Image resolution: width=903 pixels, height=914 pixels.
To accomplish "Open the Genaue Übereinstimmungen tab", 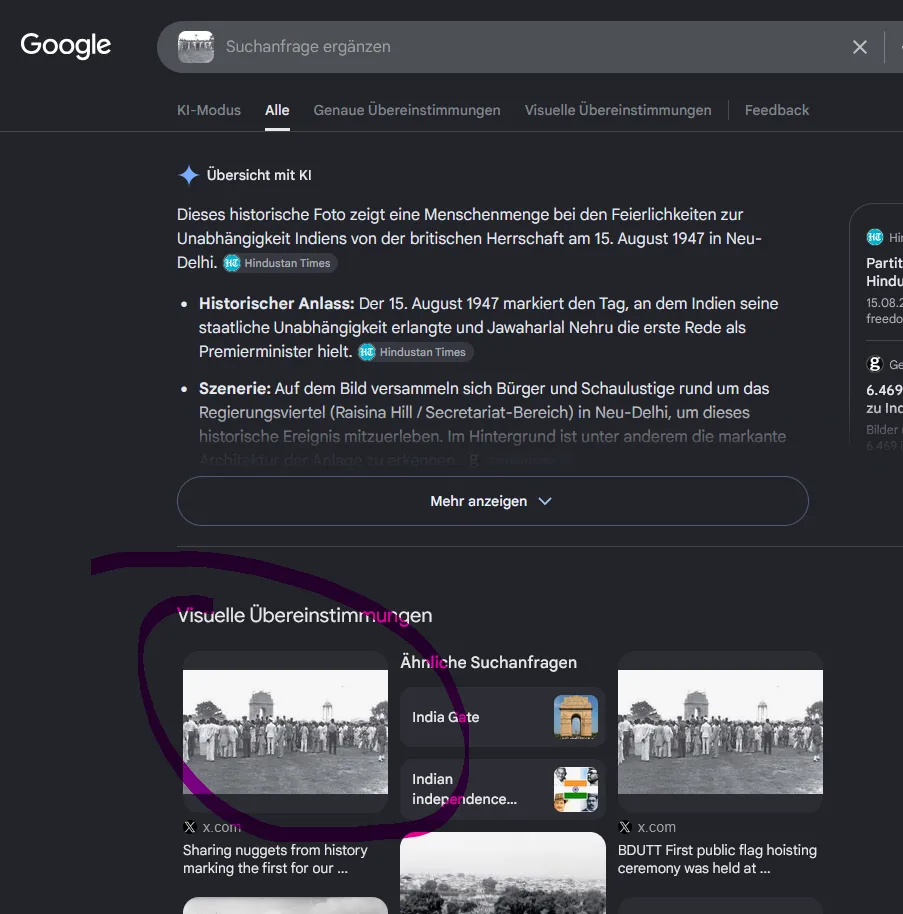I will point(407,110).
